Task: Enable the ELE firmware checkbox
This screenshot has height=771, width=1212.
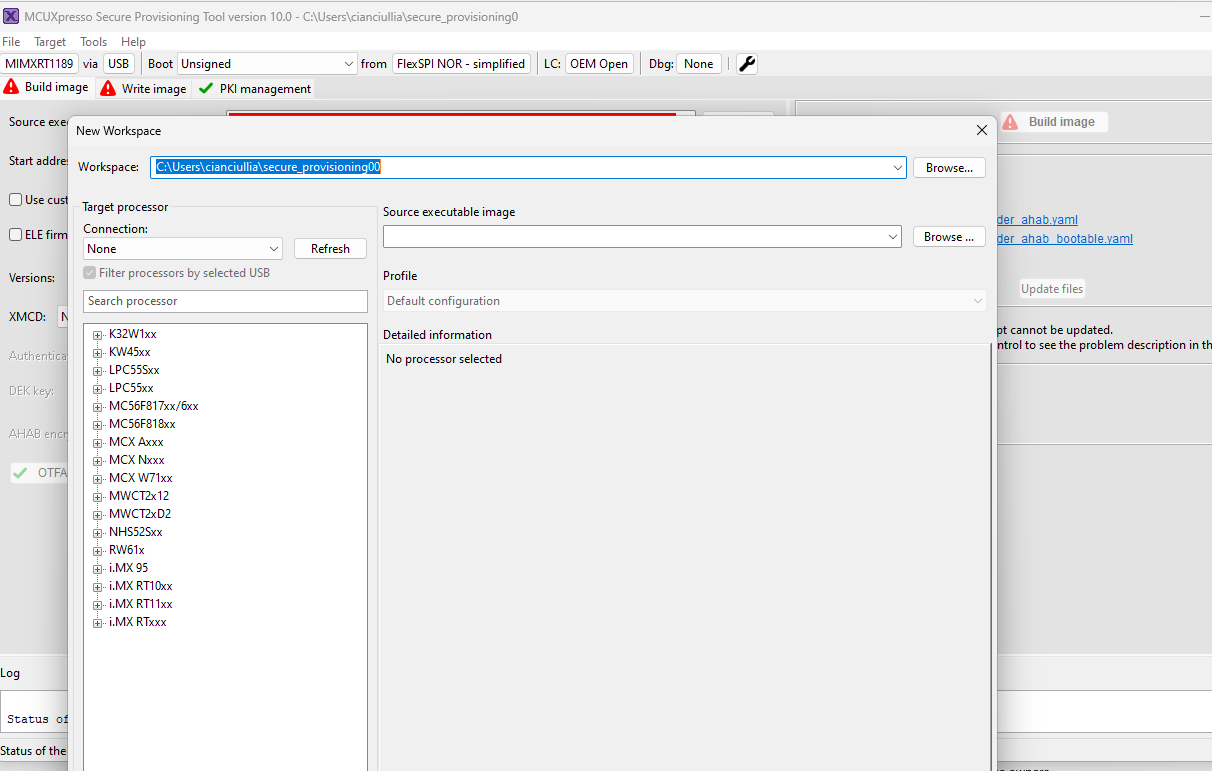Action: click(13, 234)
